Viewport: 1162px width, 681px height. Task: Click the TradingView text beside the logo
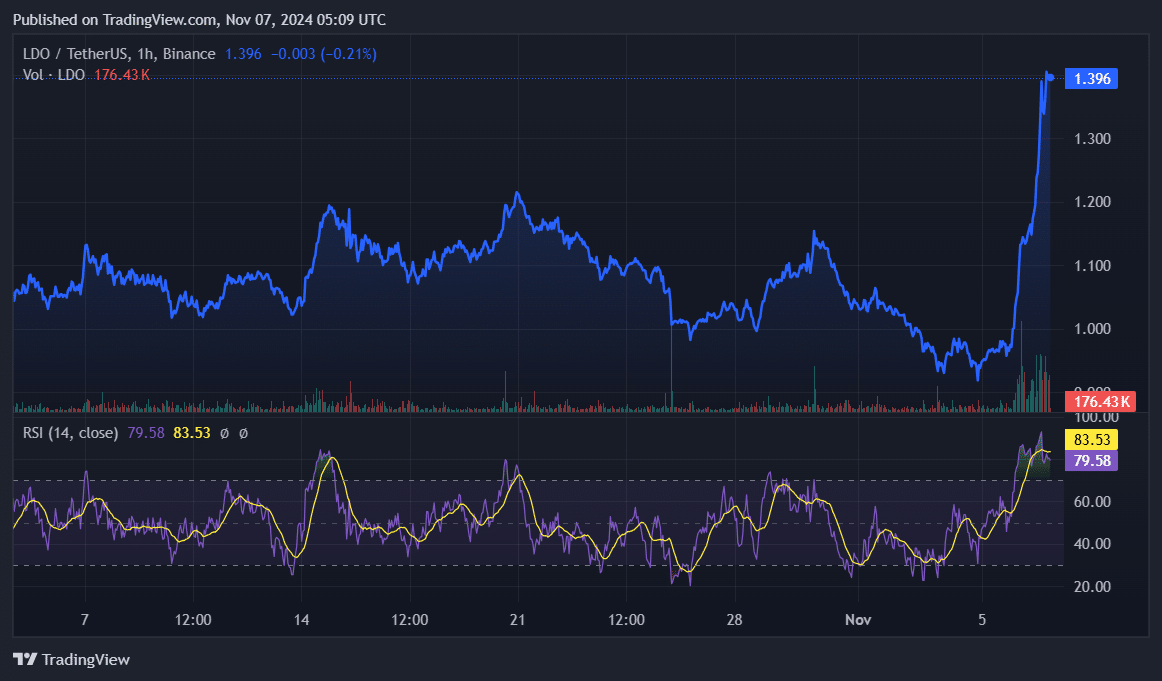[85, 659]
